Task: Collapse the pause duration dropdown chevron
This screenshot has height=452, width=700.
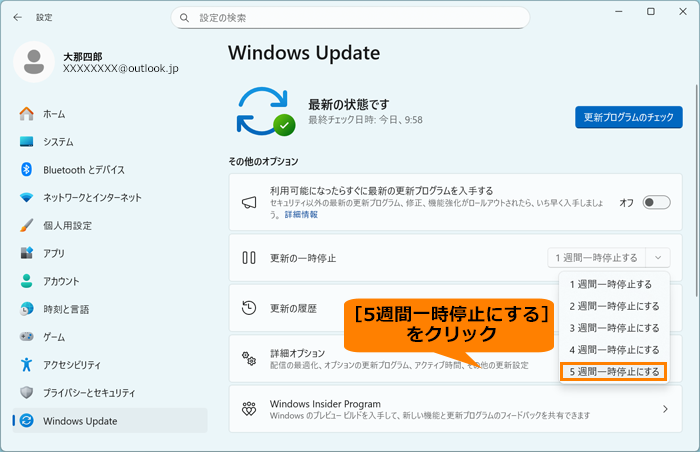Action: [x=658, y=258]
